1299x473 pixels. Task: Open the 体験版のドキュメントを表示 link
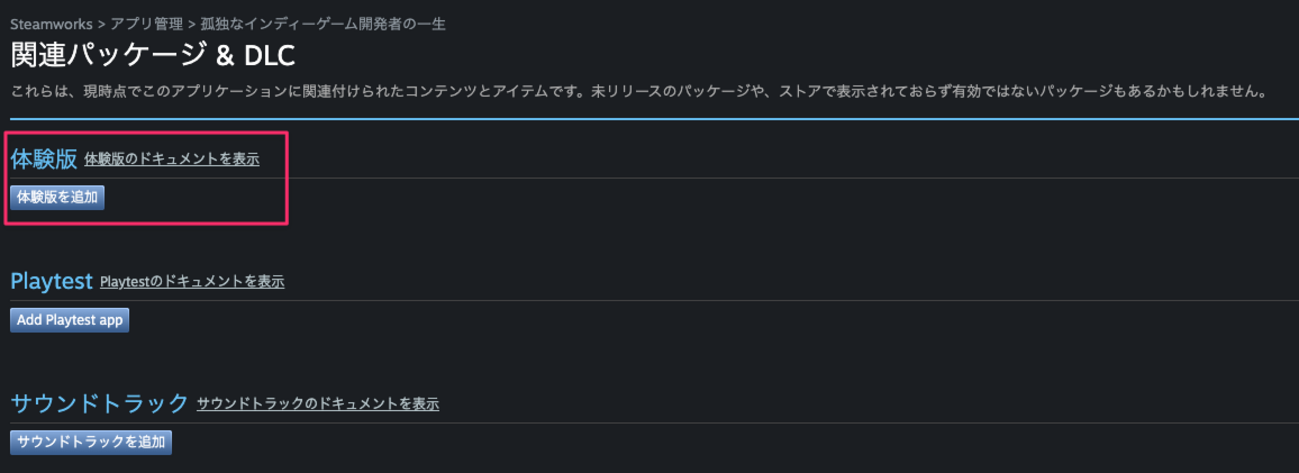[172, 159]
